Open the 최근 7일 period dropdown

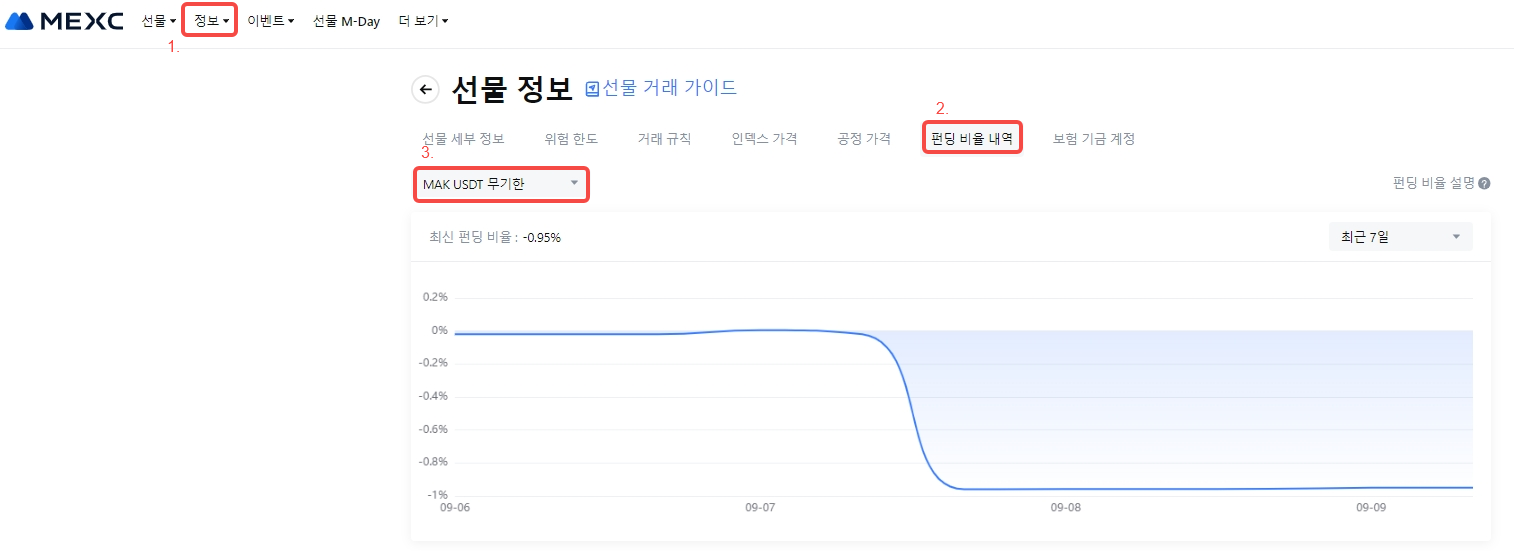(1399, 237)
